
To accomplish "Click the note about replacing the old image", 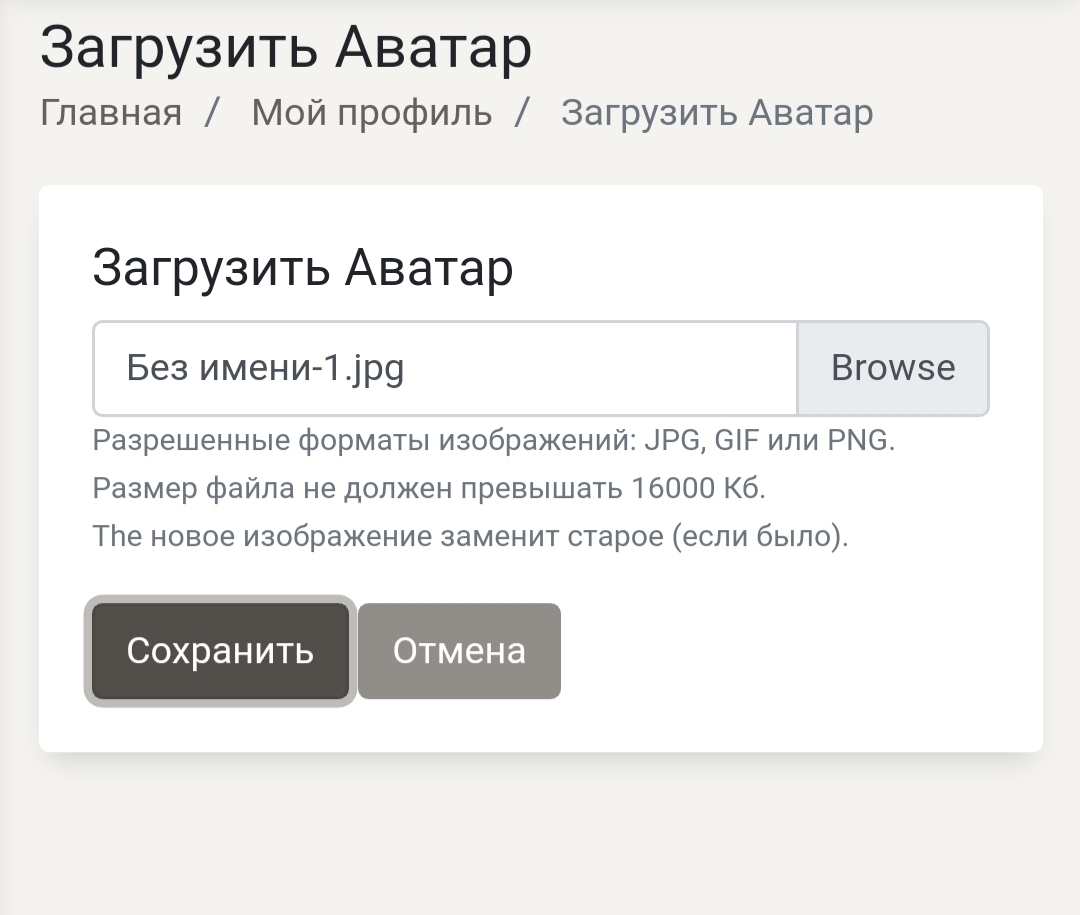I will (470, 536).
